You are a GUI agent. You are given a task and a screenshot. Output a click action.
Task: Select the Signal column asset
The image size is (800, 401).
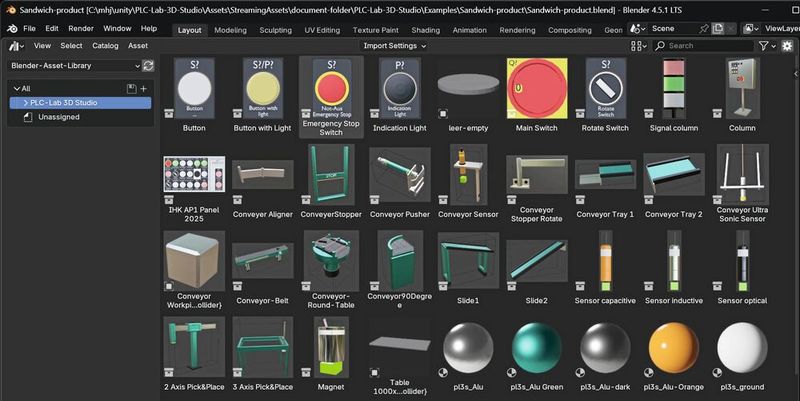[x=673, y=95]
